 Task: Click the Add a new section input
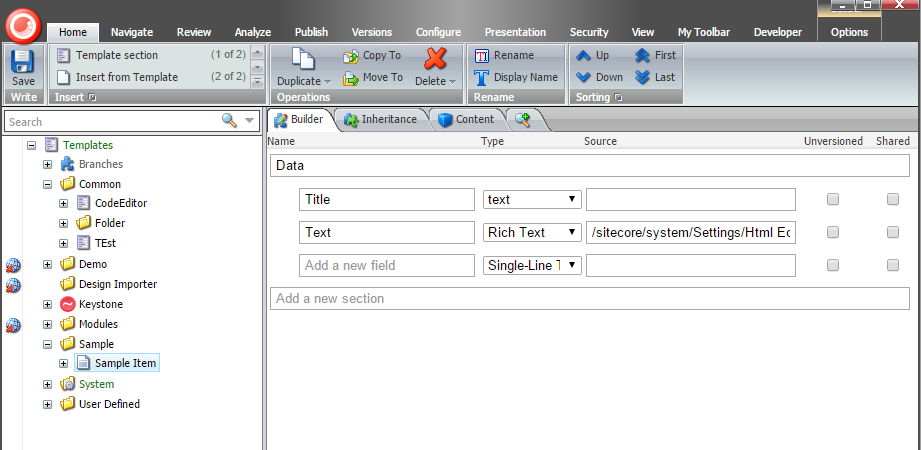tap(590, 298)
